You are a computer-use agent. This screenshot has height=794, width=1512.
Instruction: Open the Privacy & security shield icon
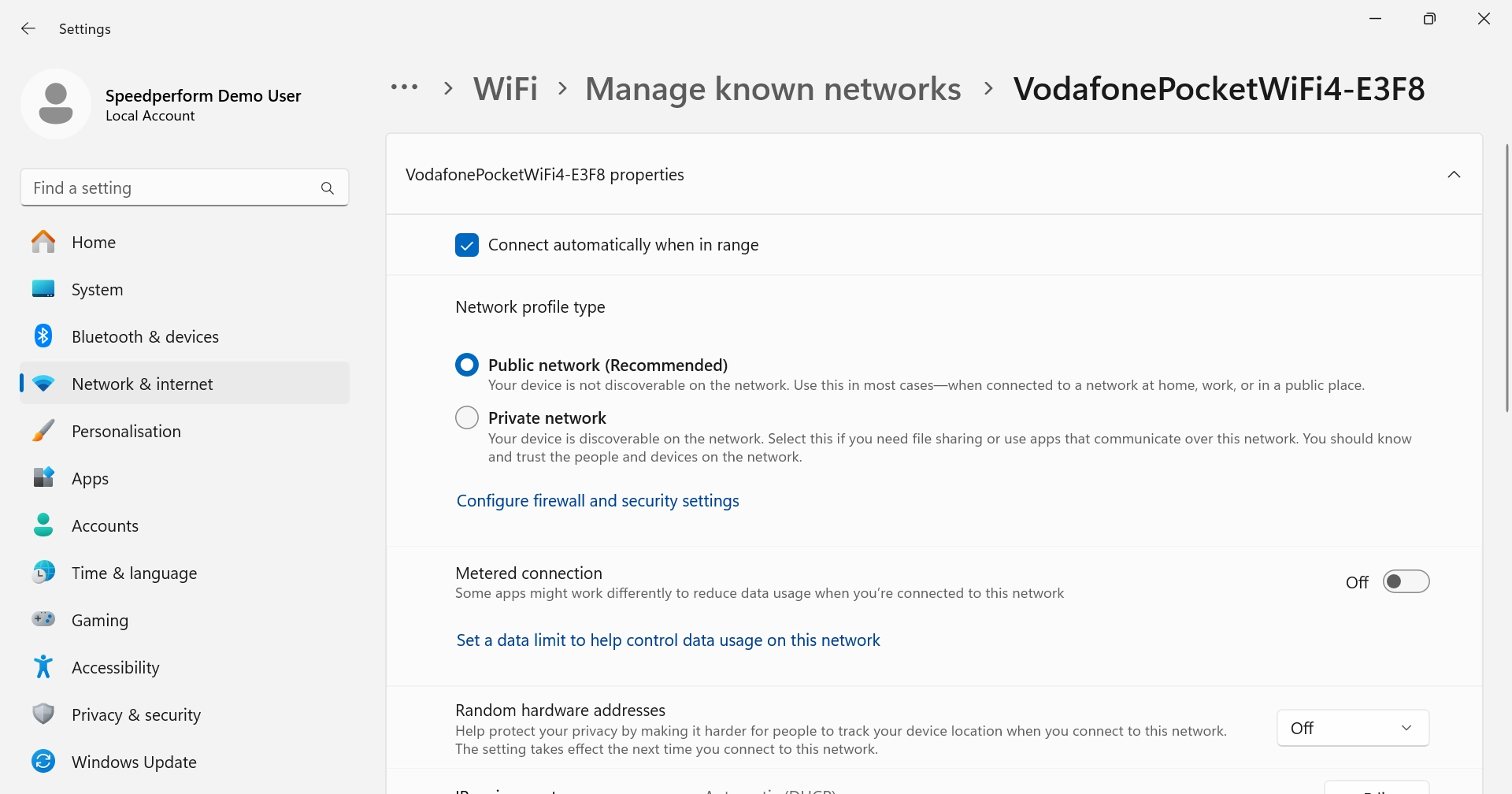[43, 714]
